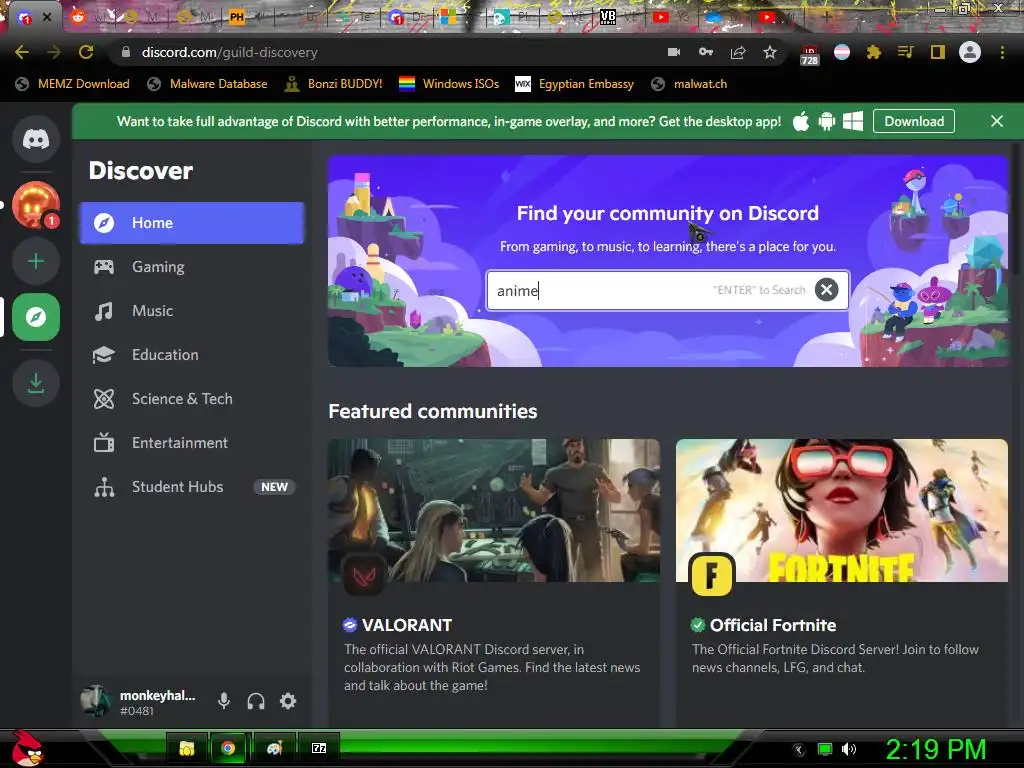This screenshot has height=768, width=1024.
Task: Select the Home category in Discover
Action: pyautogui.click(x=191, y=223)
